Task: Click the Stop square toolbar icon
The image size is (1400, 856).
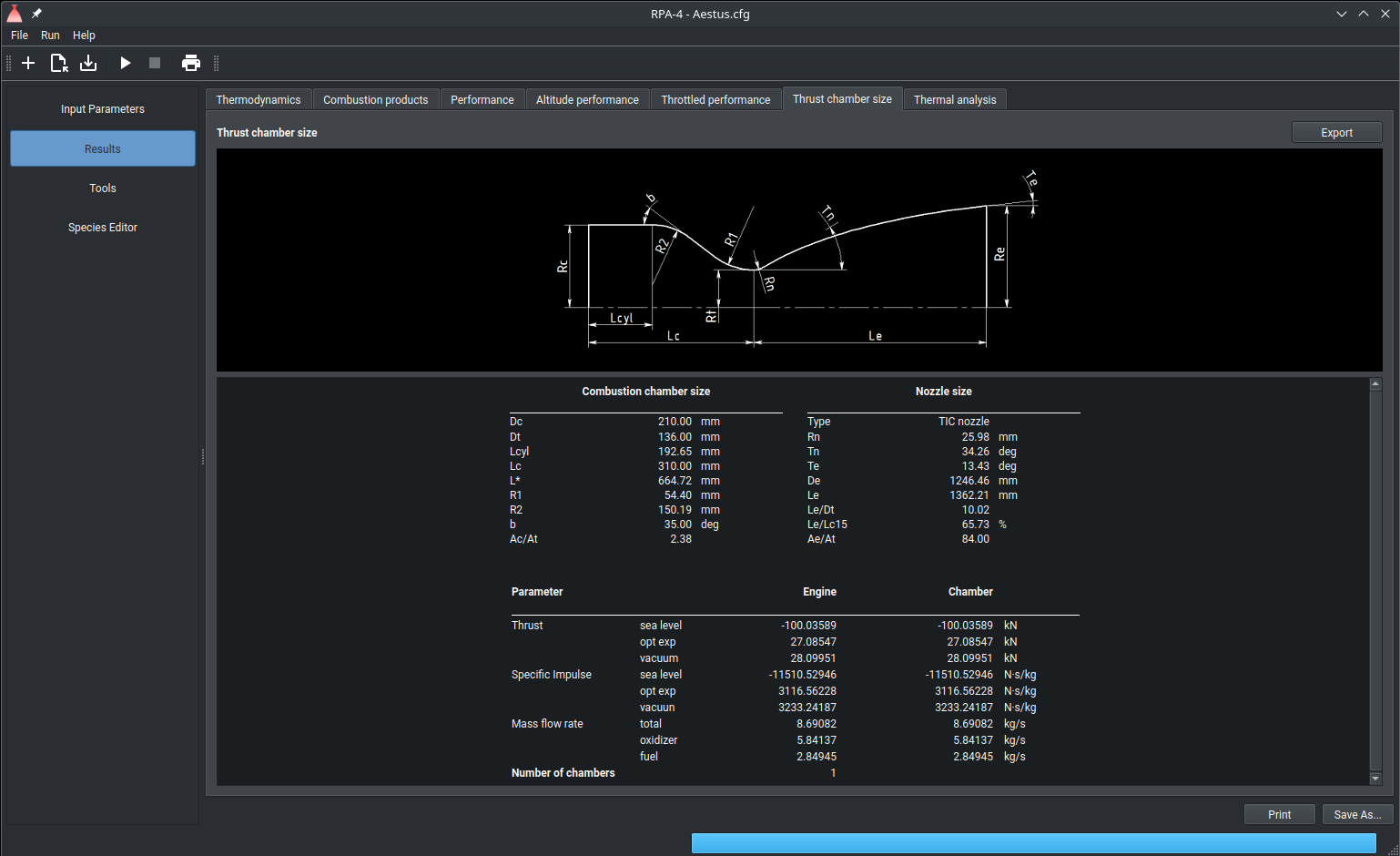Action: (x=155, y=63)
